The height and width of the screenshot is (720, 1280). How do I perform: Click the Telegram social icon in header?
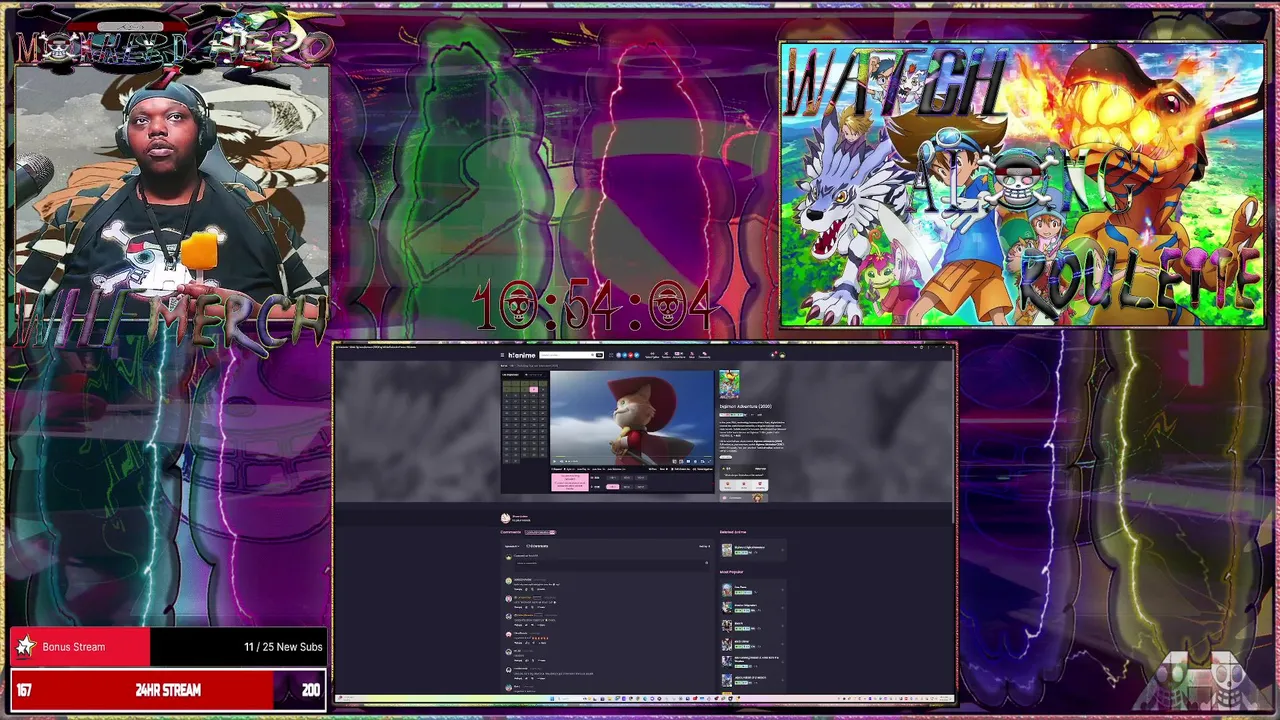point(625,355)
